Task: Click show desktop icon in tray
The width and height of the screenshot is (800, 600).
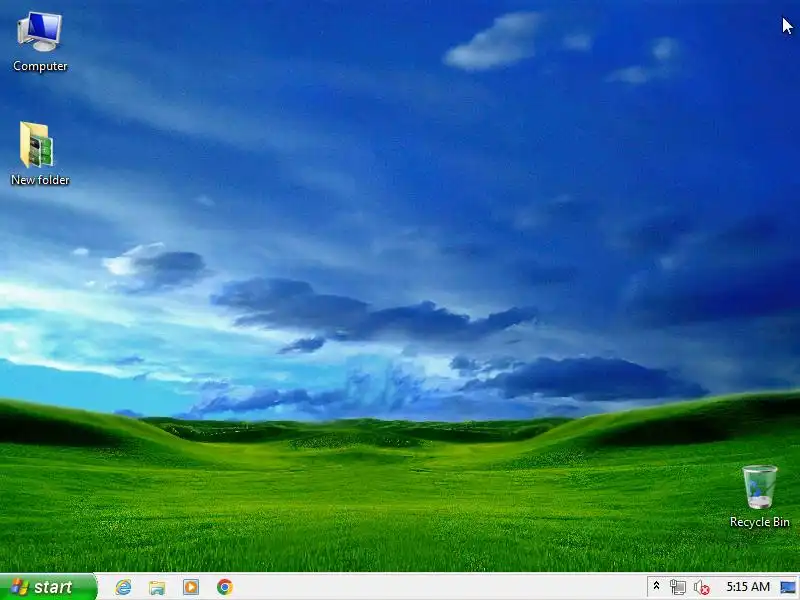Action: pos(788,587)
